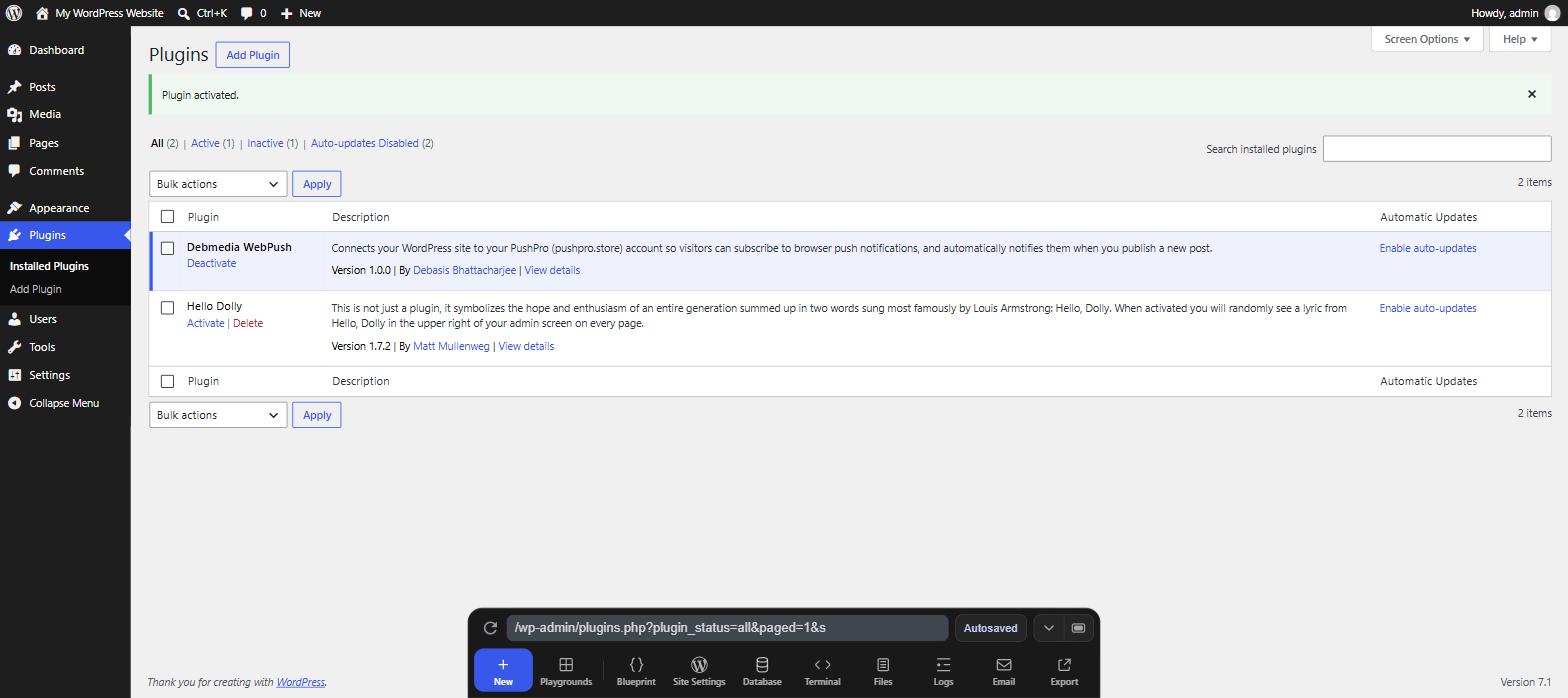Click the Playground URL address field
The height and width of the screenshot is (698, 1568).
(727, 628)
